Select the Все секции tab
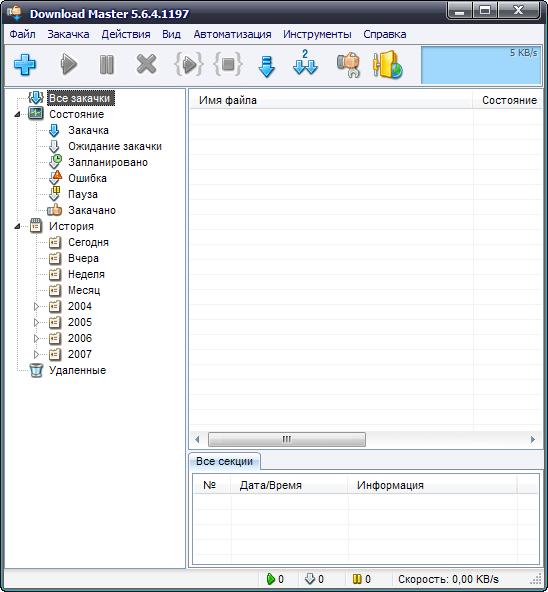The image size is (548, 592). tap(224, 461)
